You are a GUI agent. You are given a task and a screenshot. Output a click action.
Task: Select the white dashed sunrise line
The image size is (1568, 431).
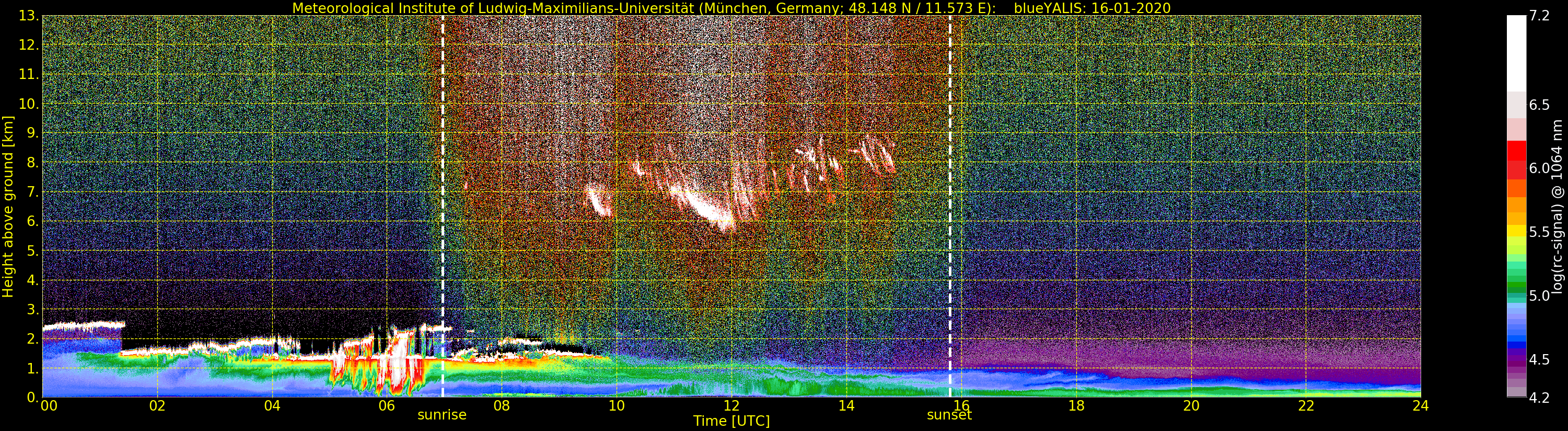pyautogui.click(x=443, y=206)
